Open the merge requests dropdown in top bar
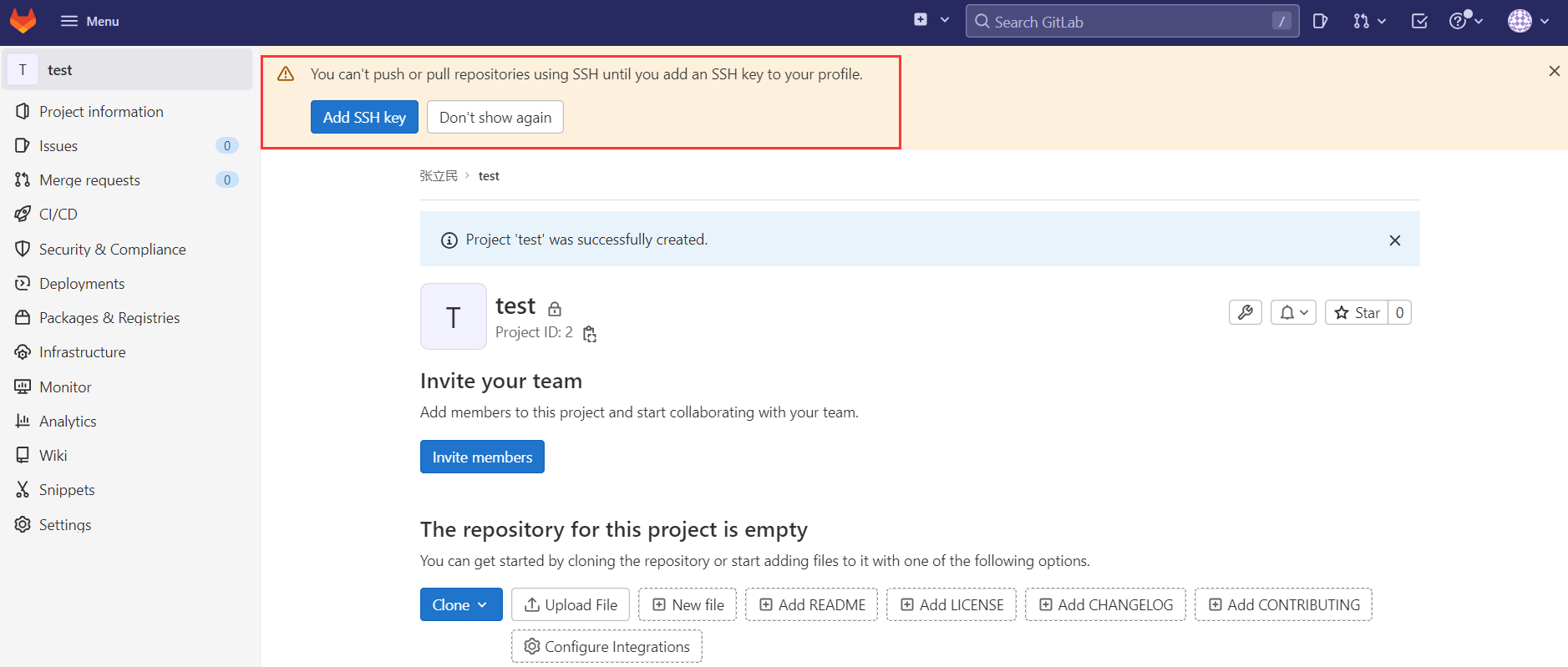 point(1370,22)
